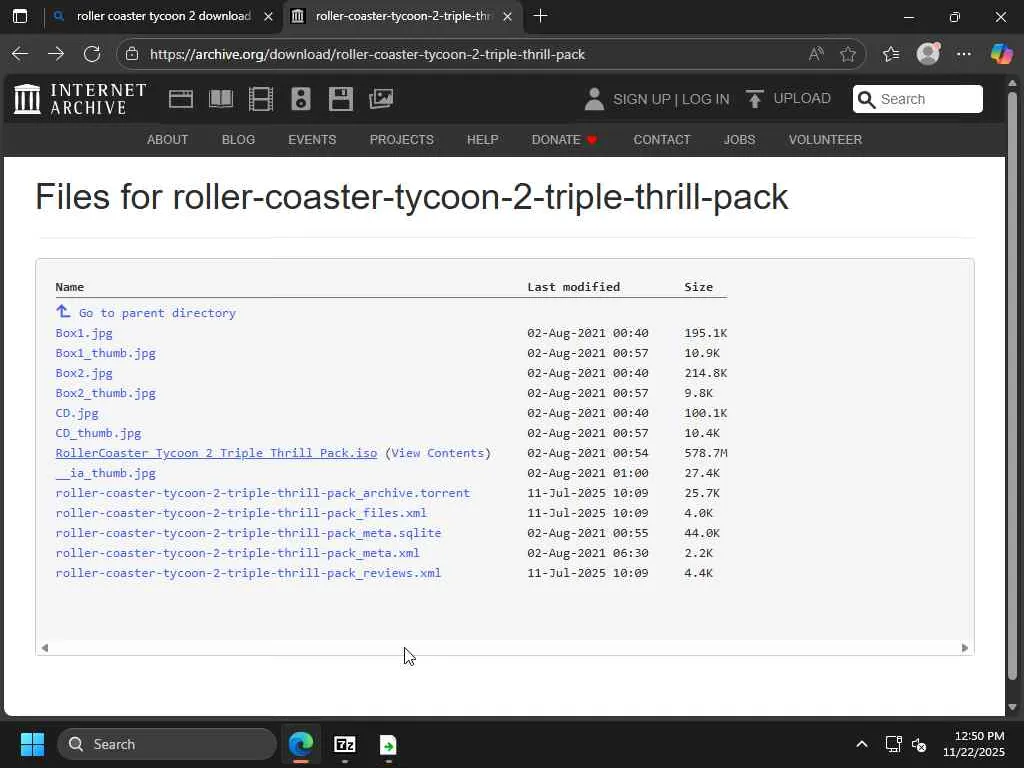This screenshot has height=768, width=1024.
Task: Open the Edge settings and more menu
Action: tap(964, 54)
